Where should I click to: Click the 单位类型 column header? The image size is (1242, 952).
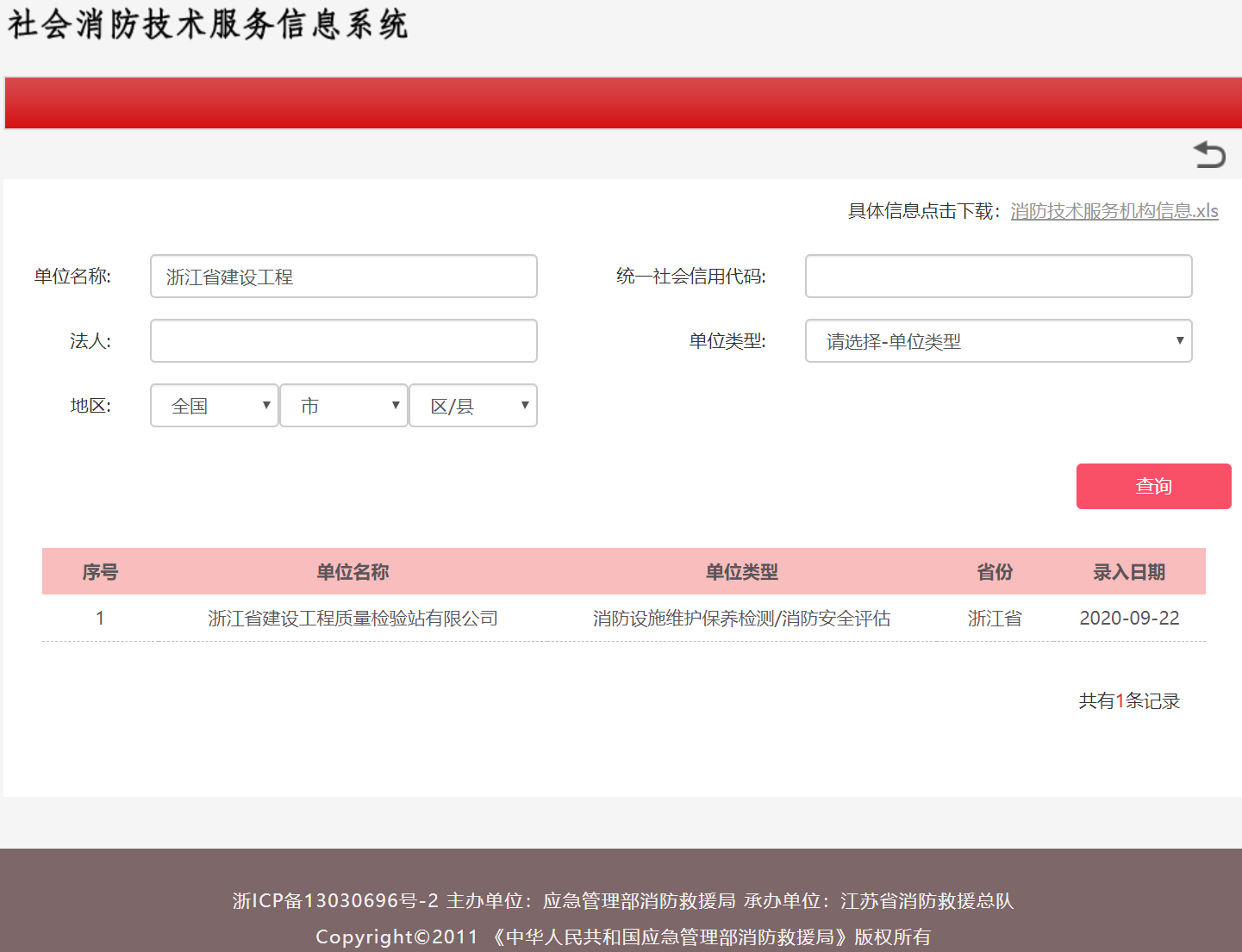742,572
